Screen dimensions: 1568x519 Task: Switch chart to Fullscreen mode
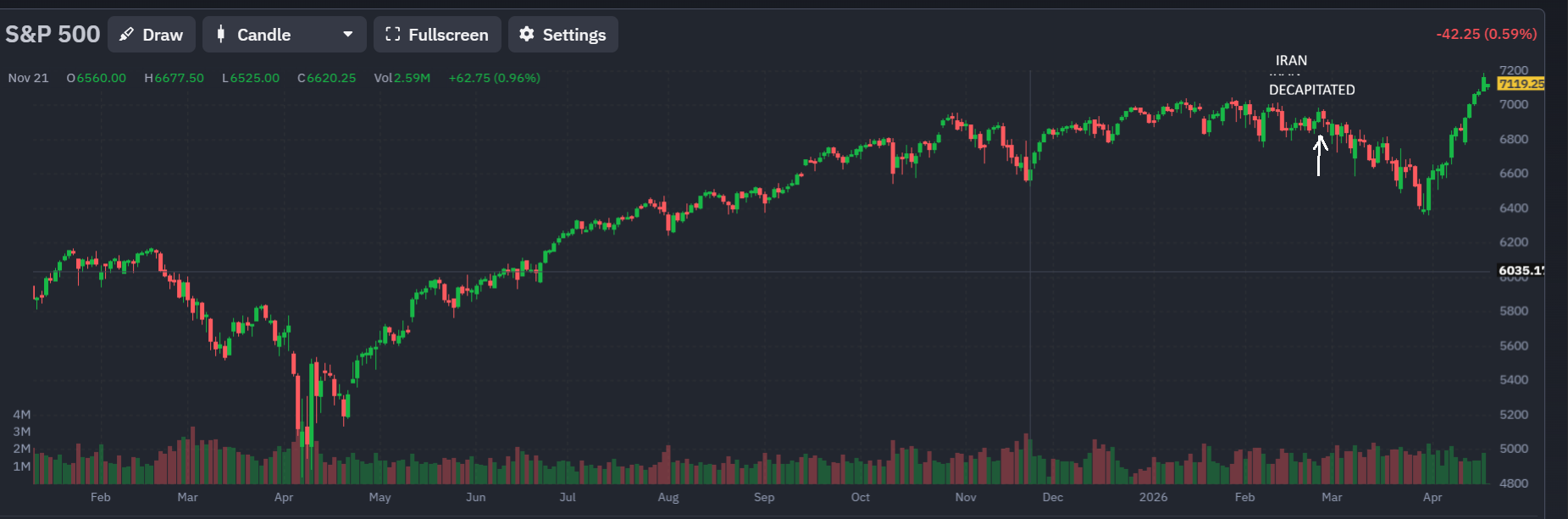(x=437, y=35)
